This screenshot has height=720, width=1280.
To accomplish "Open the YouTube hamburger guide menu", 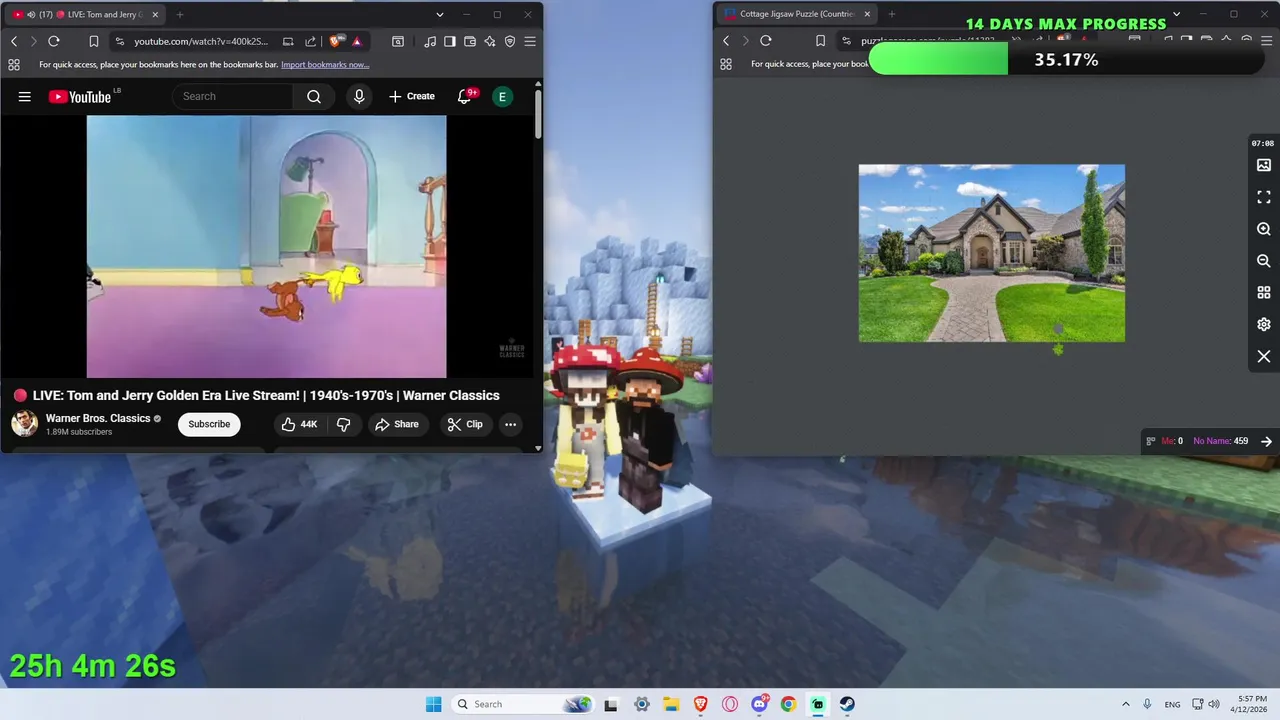I will [25, 97].
